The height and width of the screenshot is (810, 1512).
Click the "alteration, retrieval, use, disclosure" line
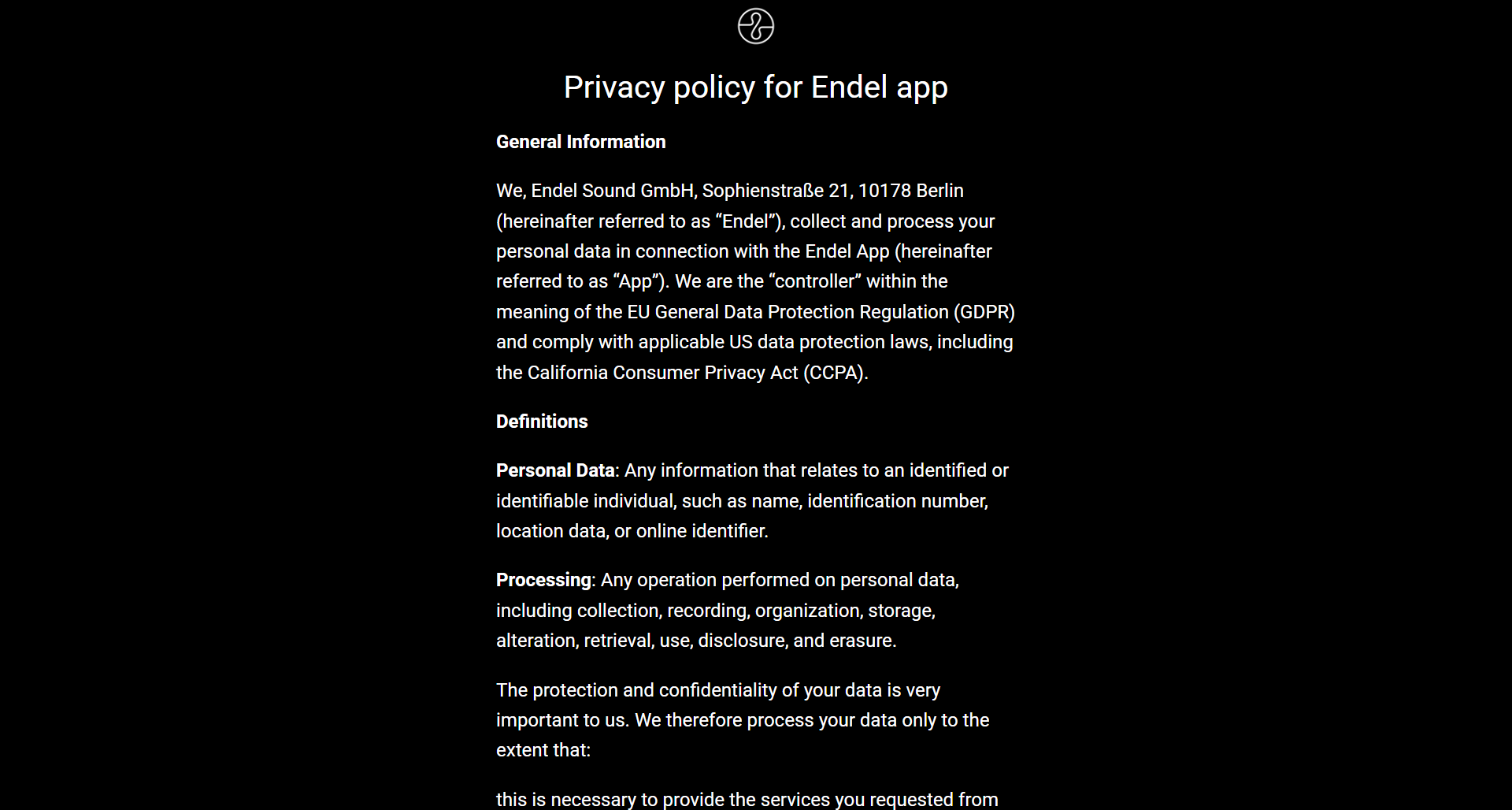click(x=696, y=641)
